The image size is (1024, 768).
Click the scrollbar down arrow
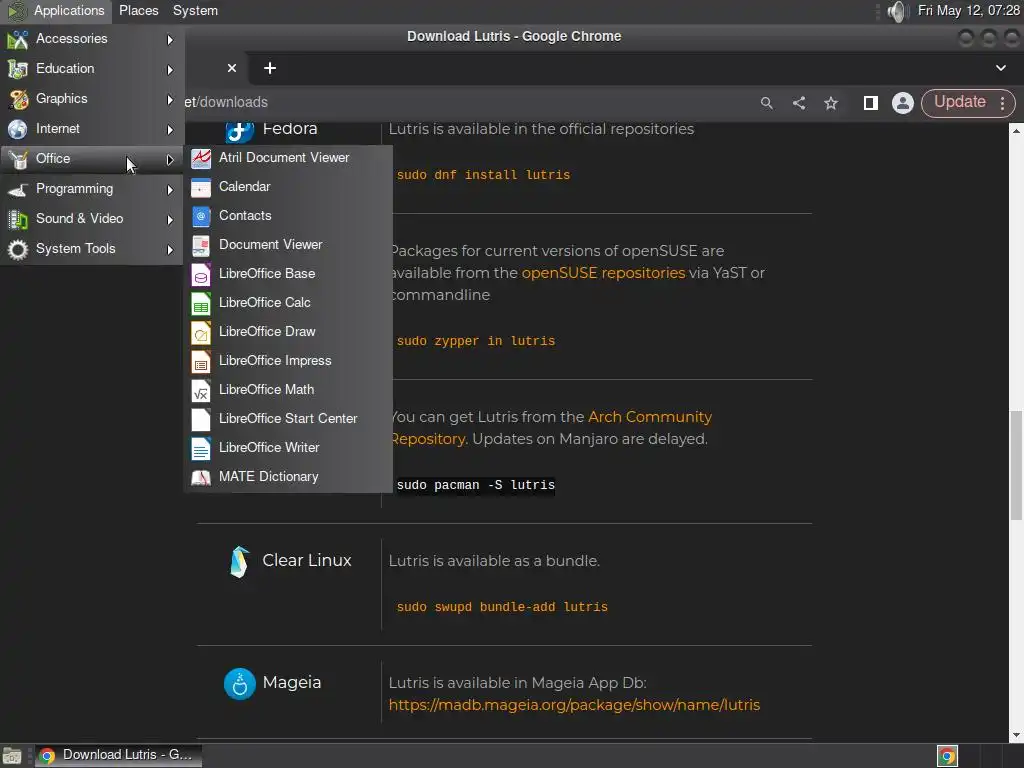click(1016, 736)
